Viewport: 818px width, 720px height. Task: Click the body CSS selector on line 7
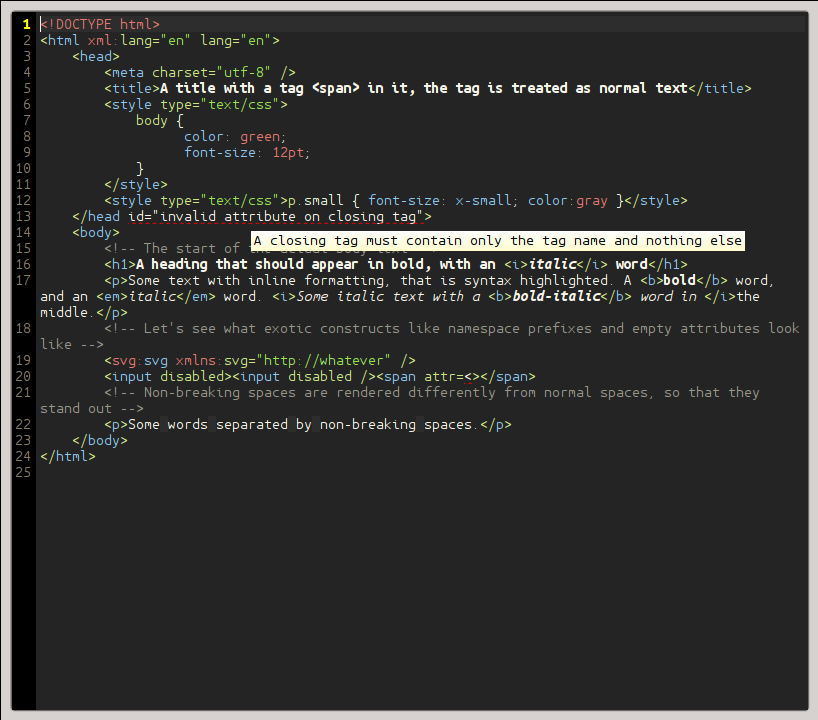pos(152,121)
